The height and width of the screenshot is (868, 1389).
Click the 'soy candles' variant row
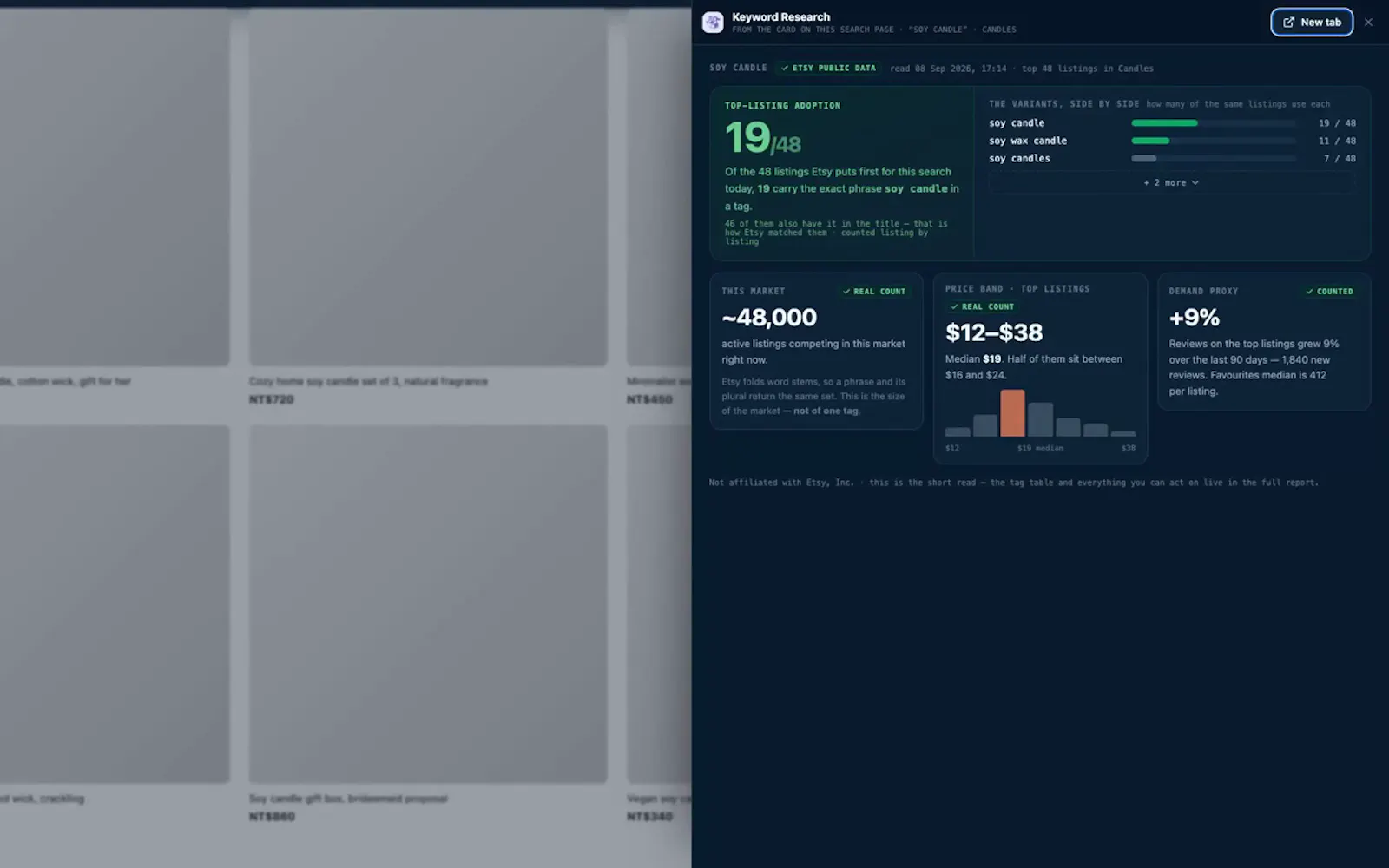(1172, 159)
